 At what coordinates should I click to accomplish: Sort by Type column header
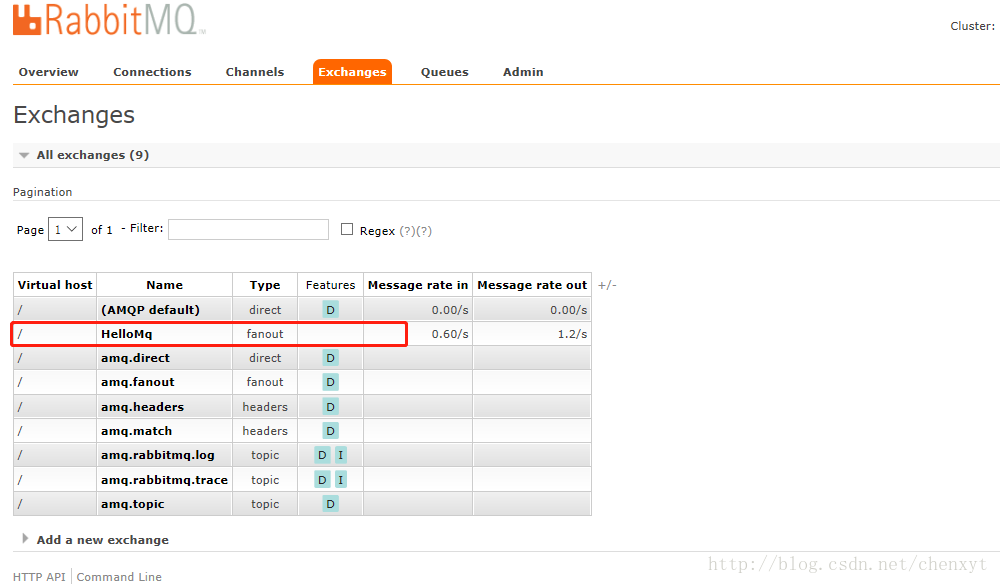265,285
